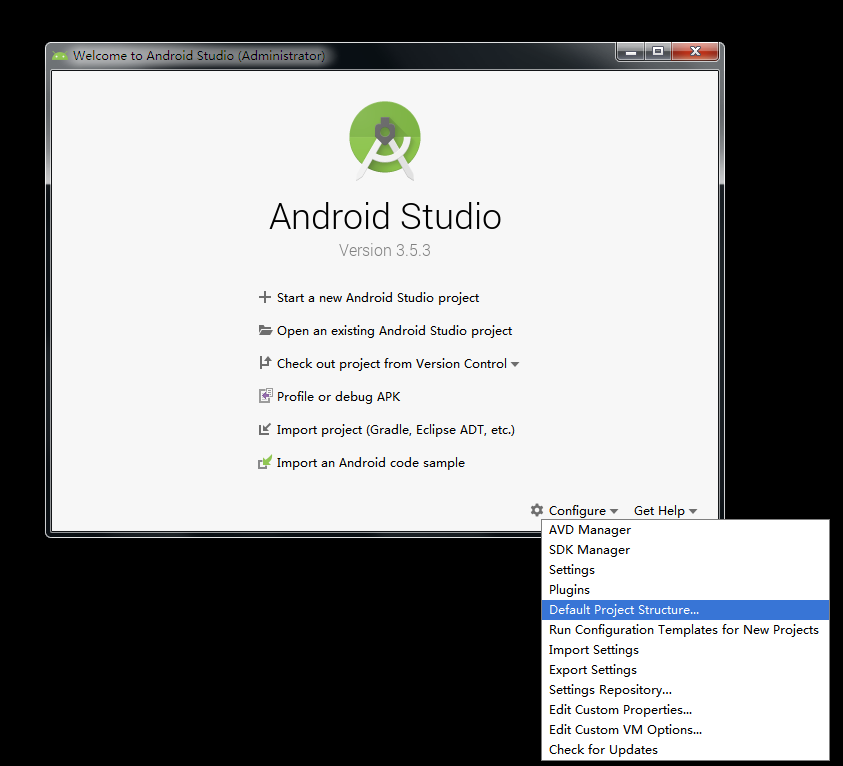The image size is (843, 766).
Task: Select Check for Updates
Action: coord(685,749)
